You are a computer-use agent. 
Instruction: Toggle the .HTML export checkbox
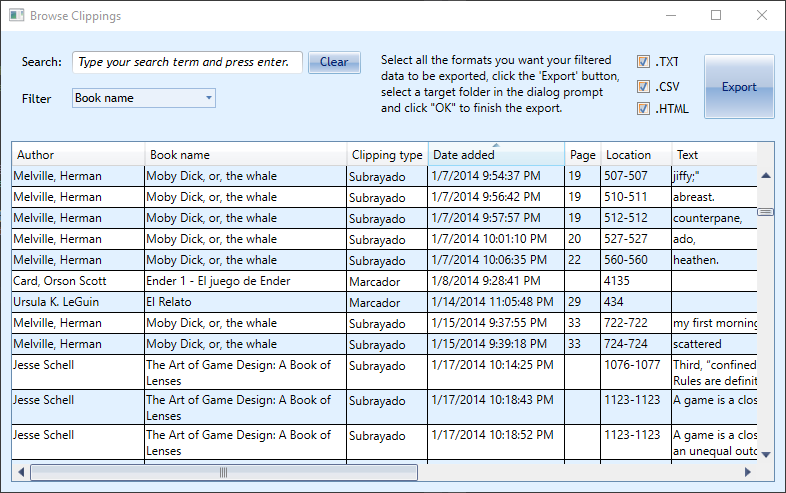tap(643, 108)
